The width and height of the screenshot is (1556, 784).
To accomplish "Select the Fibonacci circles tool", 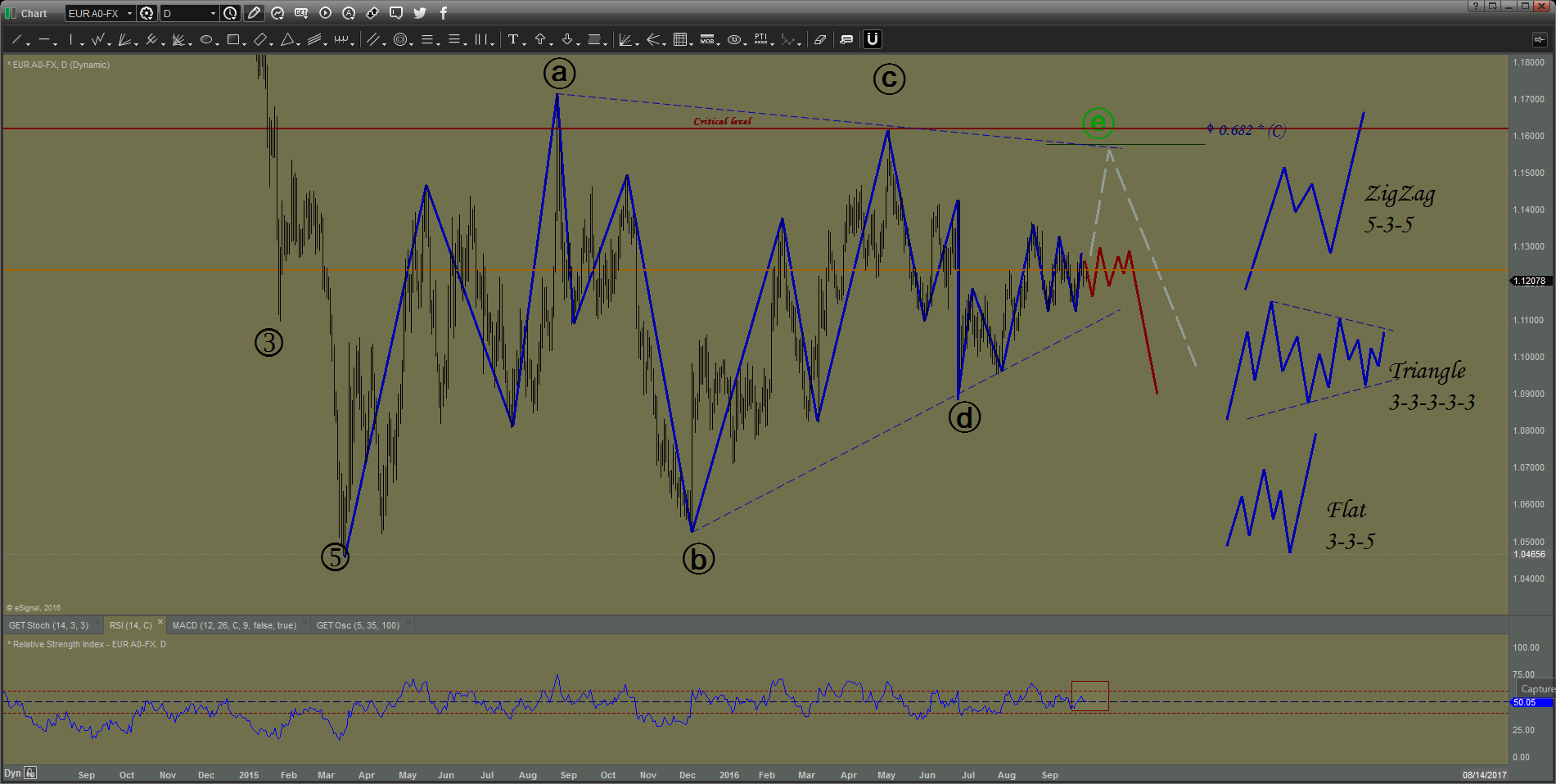I will coord(400,39).
